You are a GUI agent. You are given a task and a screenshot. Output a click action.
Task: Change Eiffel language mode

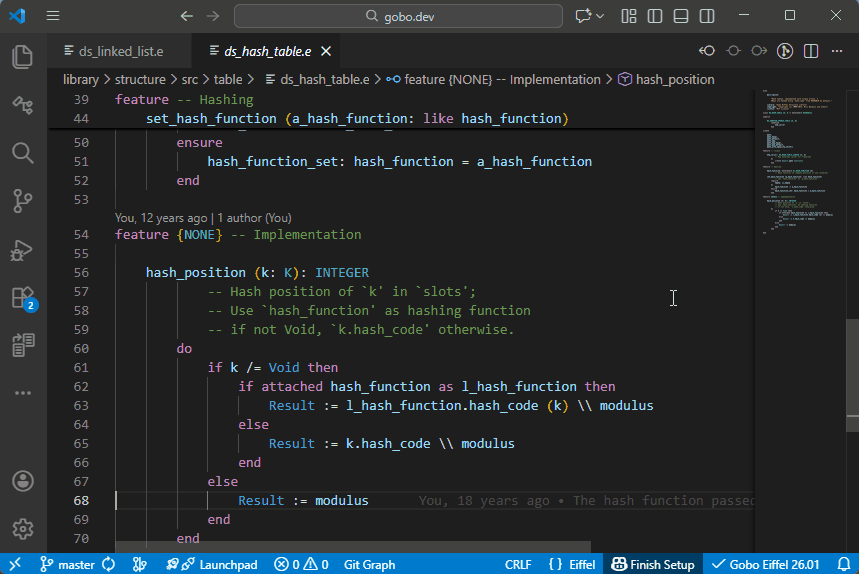coord(571,564)
